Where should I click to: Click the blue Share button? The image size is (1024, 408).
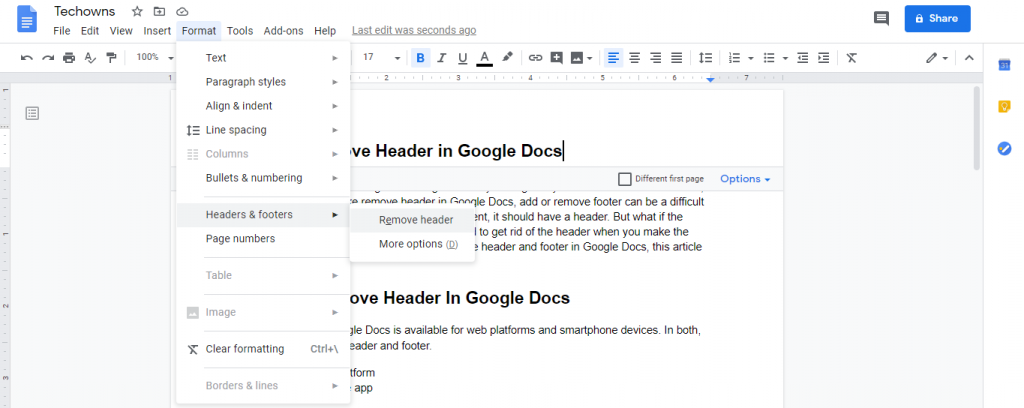tap(937, 18)
